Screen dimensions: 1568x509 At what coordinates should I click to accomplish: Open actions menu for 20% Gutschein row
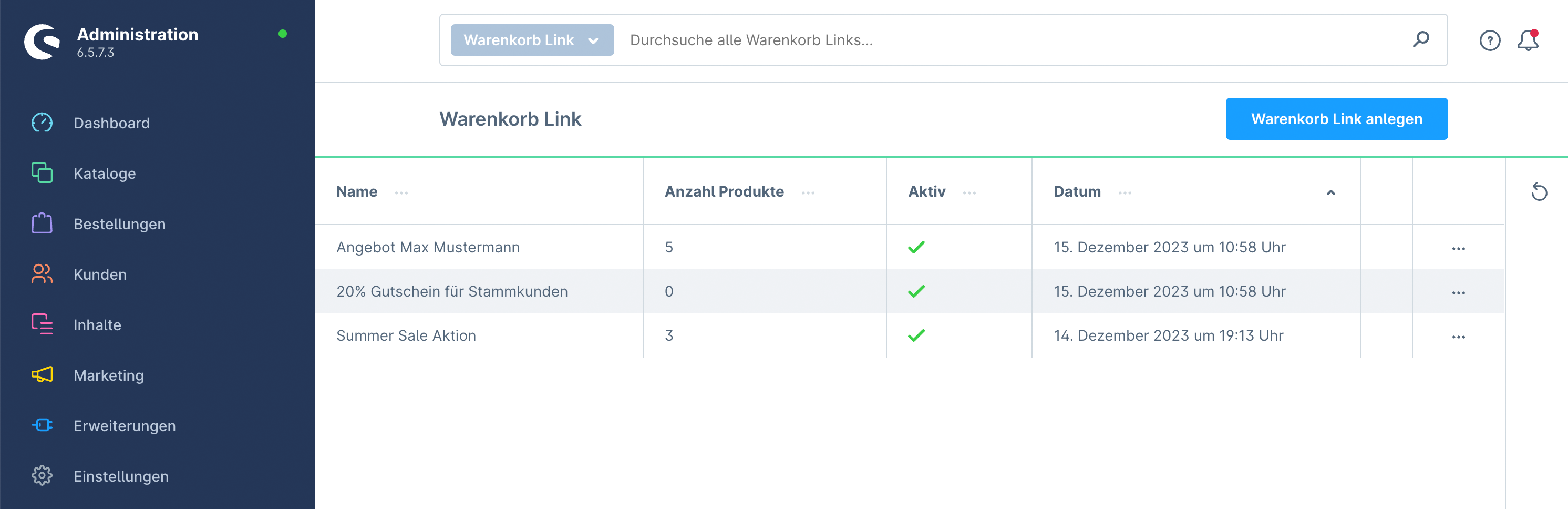(x=1458, y=293)
